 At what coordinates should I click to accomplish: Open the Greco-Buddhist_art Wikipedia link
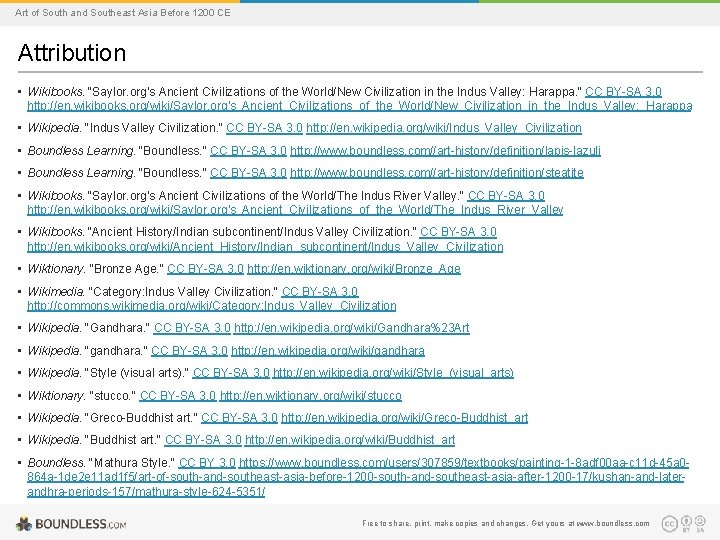coord(405,417)
